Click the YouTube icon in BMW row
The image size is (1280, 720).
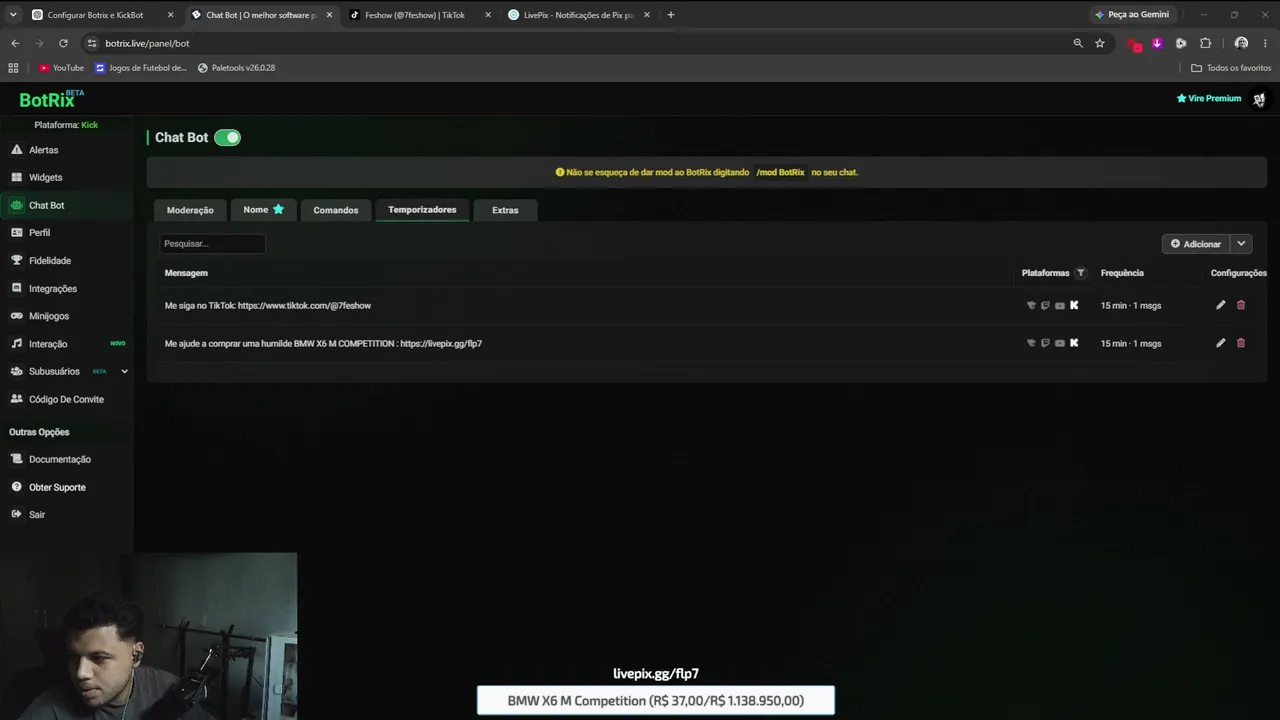point(1060,343)
